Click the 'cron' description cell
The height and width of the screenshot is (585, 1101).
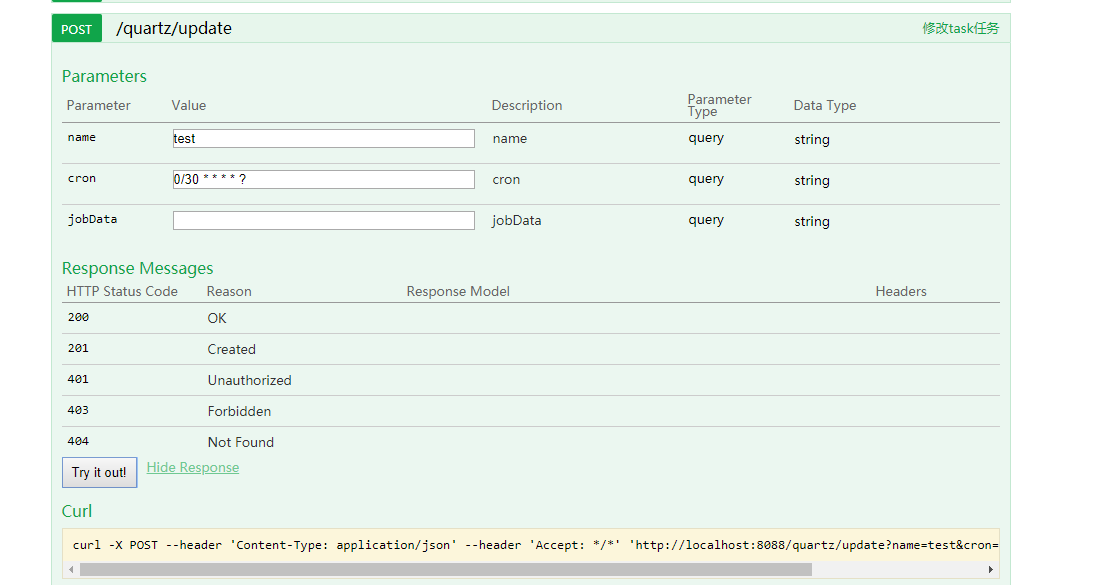point(506,180)
